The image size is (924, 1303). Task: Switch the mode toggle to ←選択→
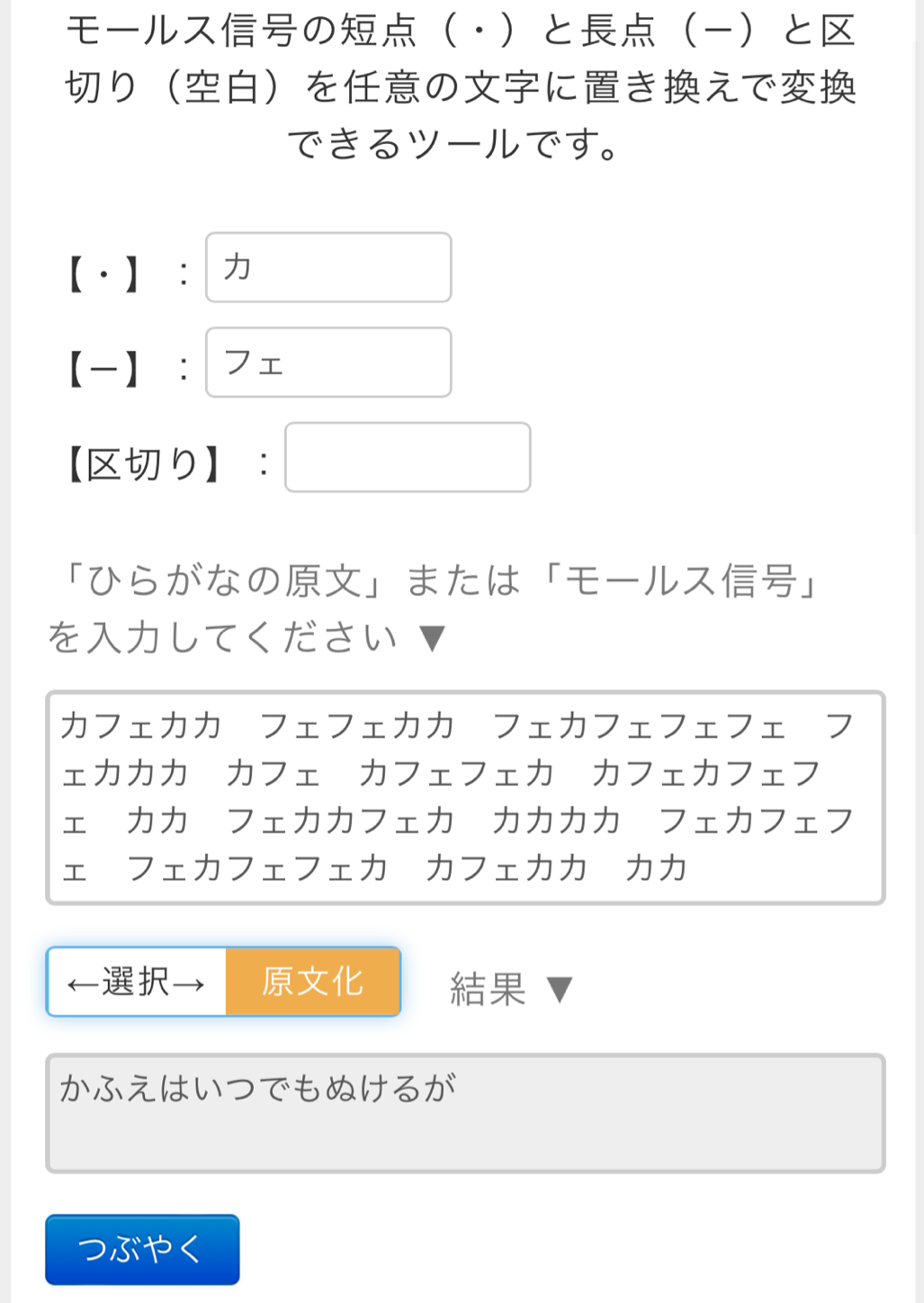coord(137,982)
